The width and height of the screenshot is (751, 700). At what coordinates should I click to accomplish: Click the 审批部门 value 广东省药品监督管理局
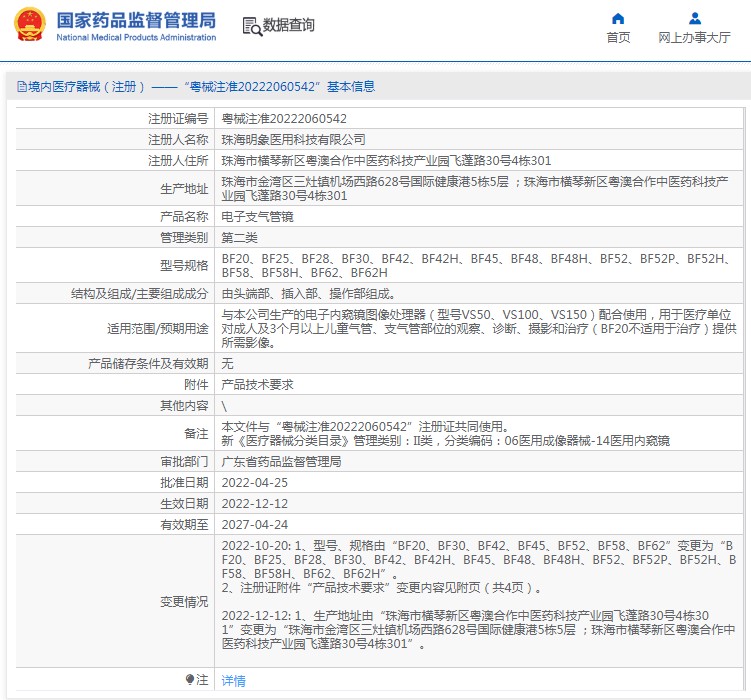281,462
